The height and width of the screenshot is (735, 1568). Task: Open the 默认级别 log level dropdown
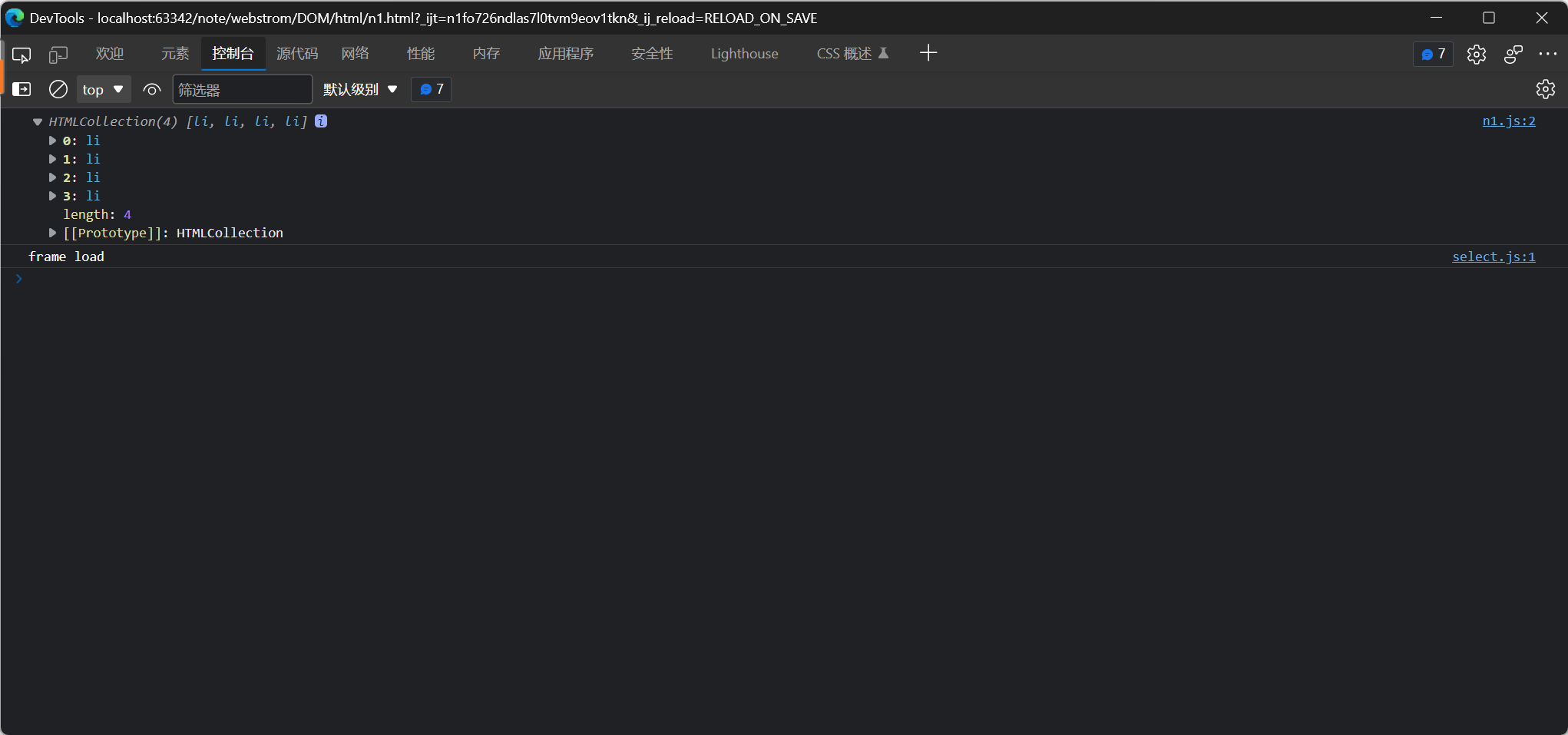click(x=360, y=90)
